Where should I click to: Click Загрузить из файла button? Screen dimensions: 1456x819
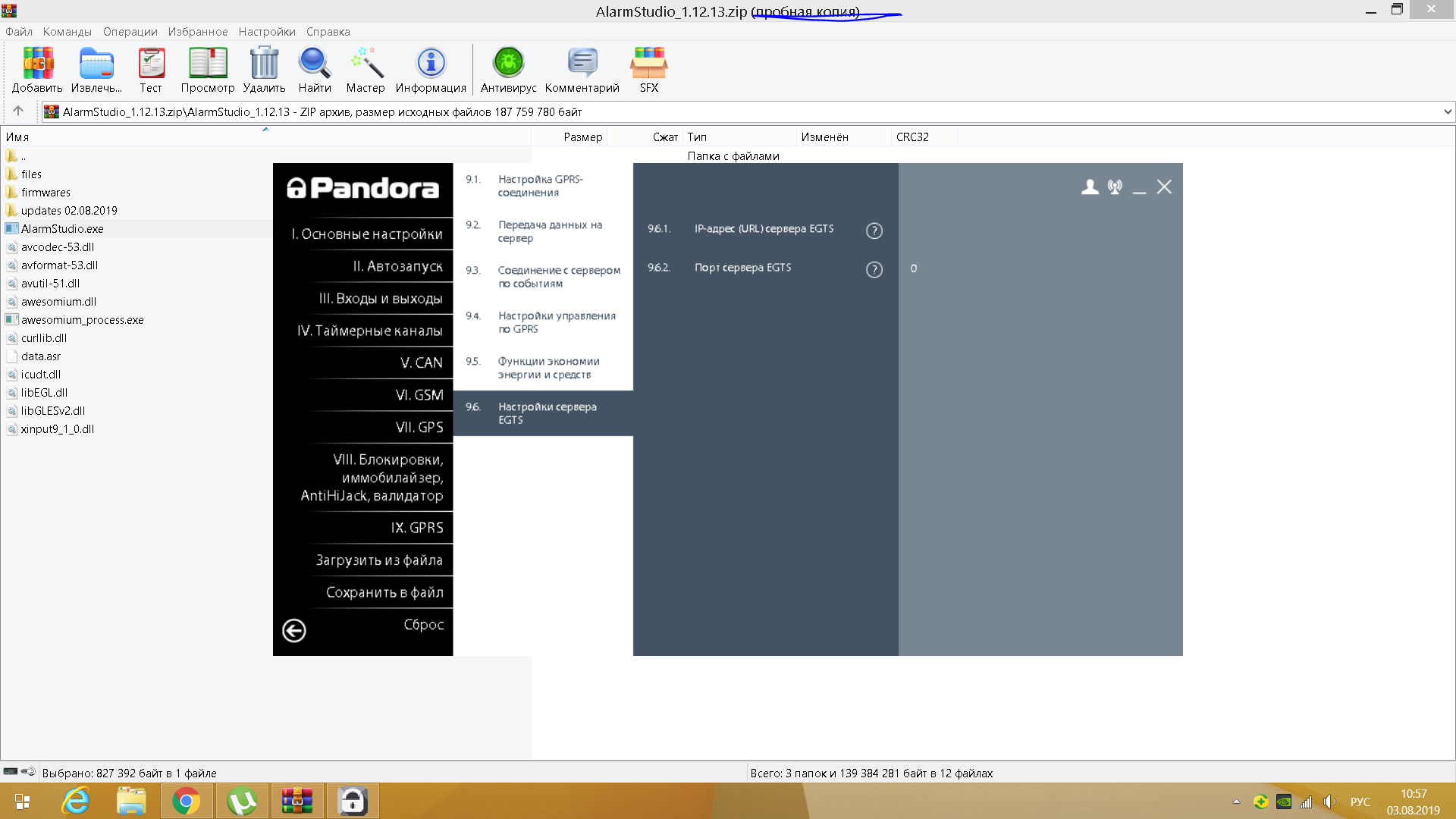click(x=379, y=560)
